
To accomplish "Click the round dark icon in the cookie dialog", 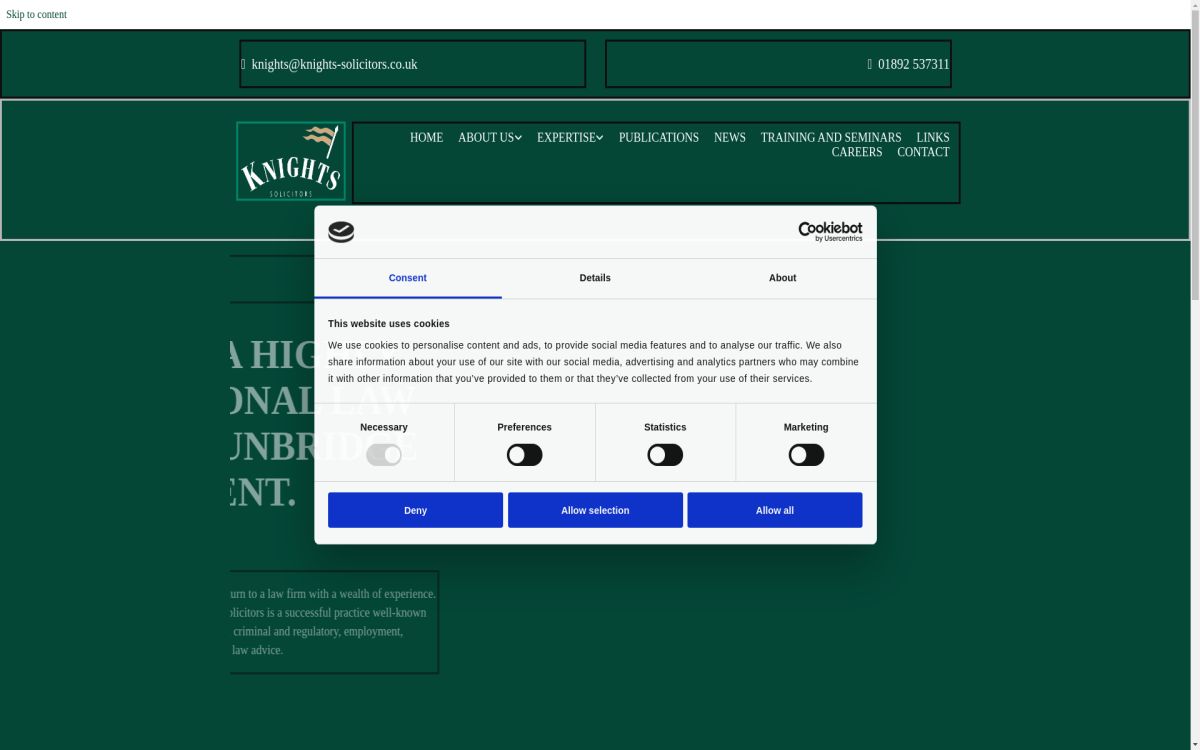I will click(x=341, y=231).
